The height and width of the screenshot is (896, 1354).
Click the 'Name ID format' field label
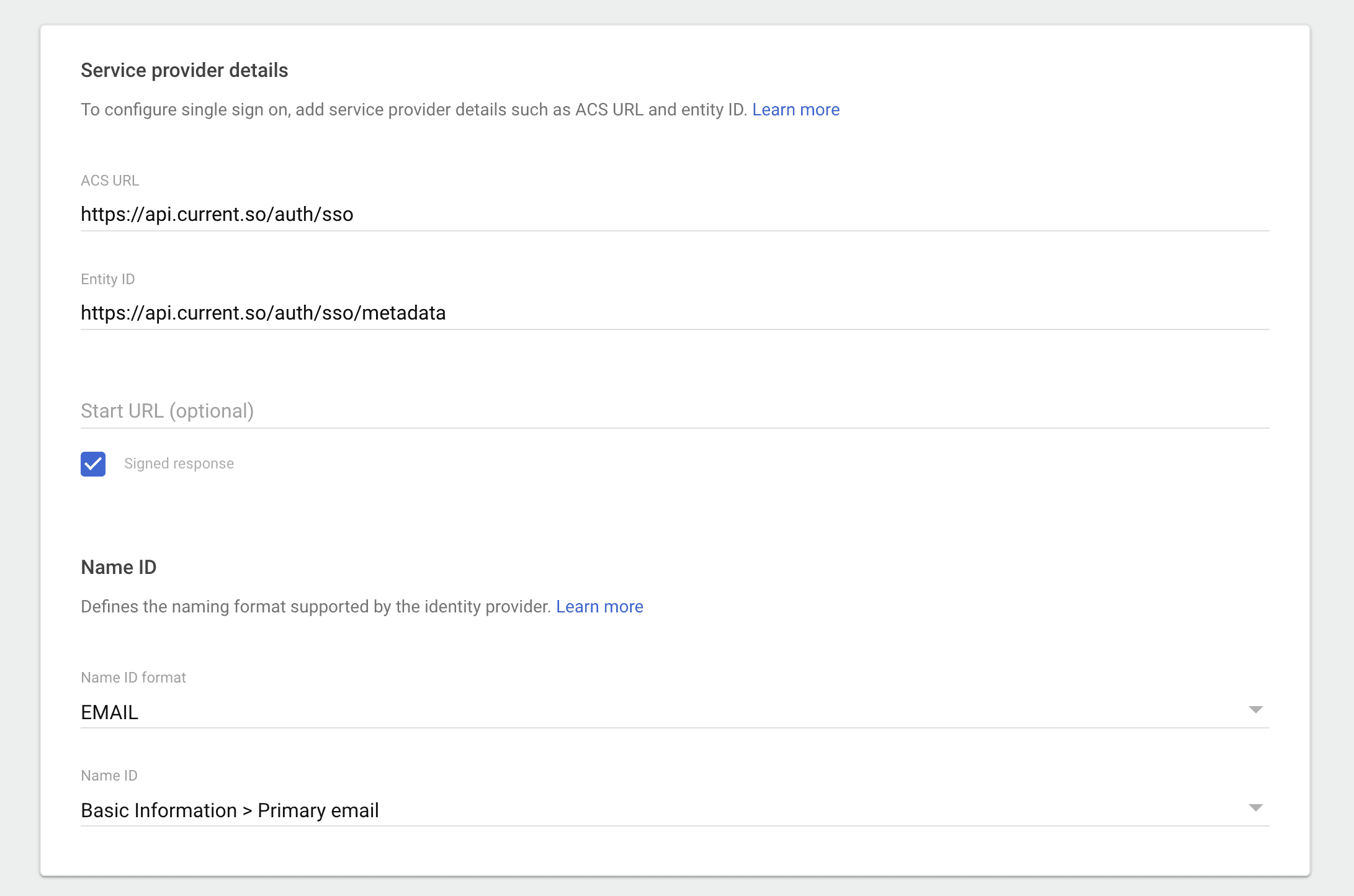[x=133, y=678]
